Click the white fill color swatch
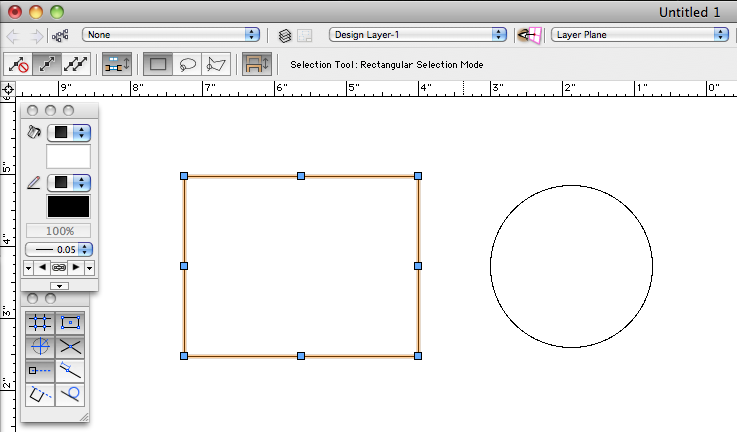 click(68, 156)
